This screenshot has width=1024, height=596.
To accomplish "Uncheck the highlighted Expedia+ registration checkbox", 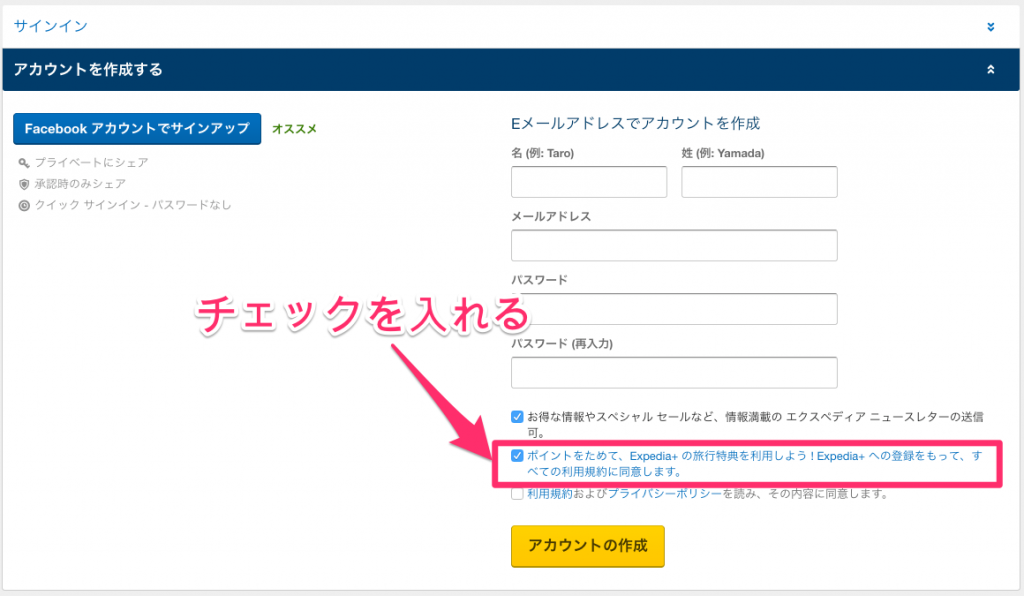I will coord(517,455).
